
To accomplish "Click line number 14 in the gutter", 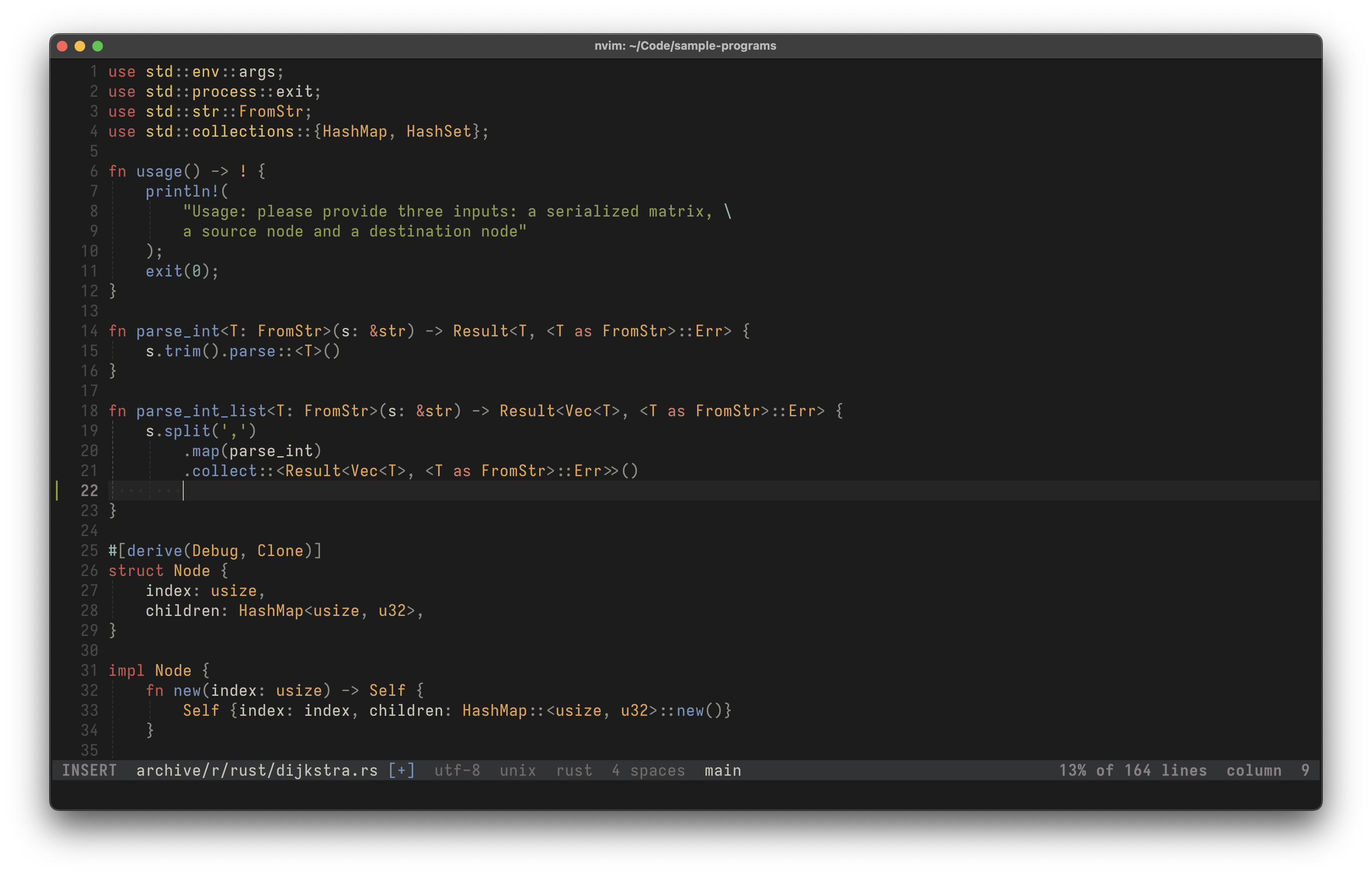I will tap(90, 331).
